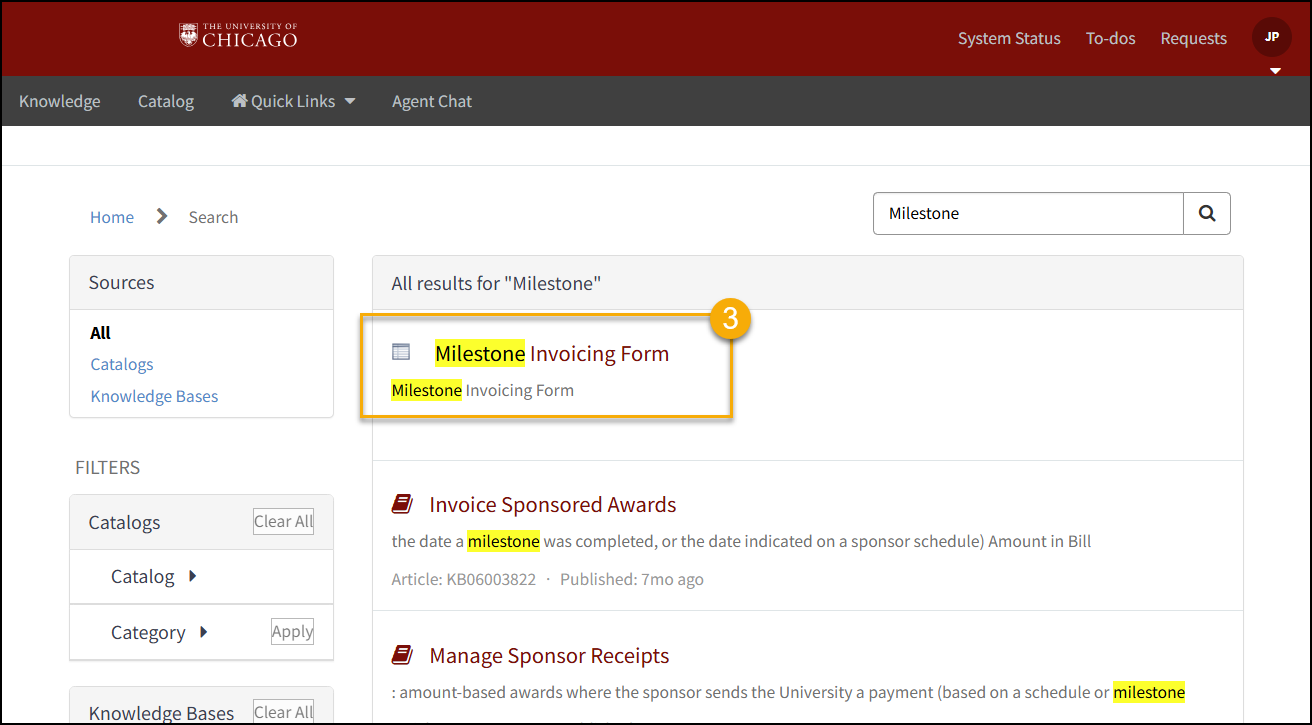
Task: Click the catalog form icon beside Milestone Invoicing Form
Action: [x=401, y=352]
